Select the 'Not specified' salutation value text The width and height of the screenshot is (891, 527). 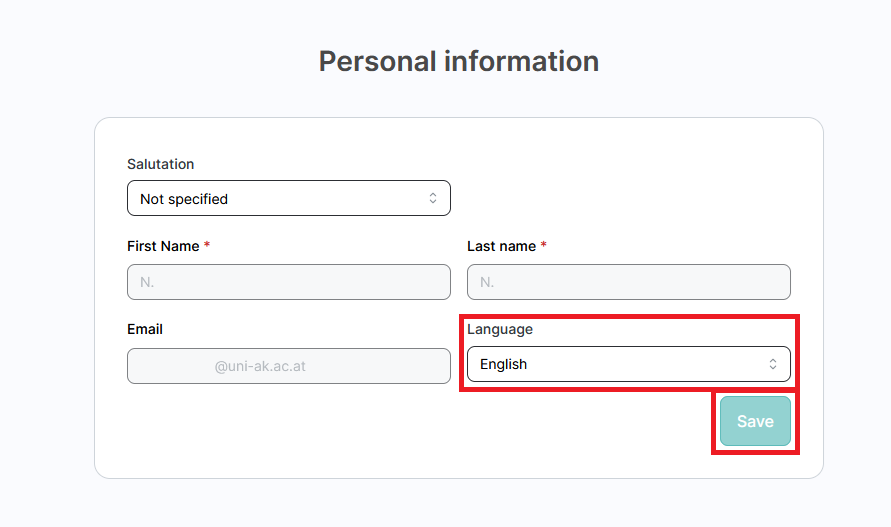pos(184,199)
